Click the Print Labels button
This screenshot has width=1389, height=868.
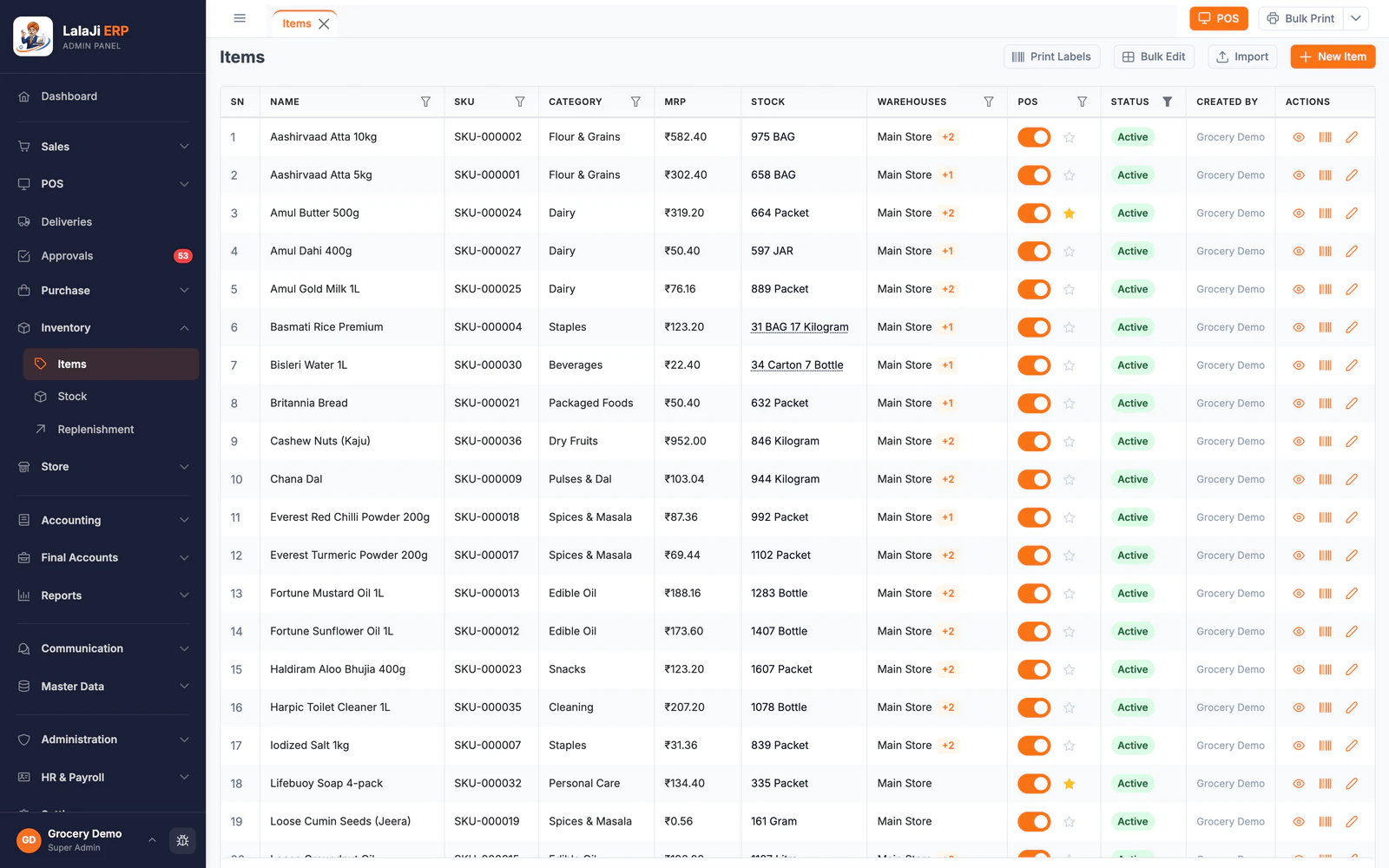(x=1051, y=56)
